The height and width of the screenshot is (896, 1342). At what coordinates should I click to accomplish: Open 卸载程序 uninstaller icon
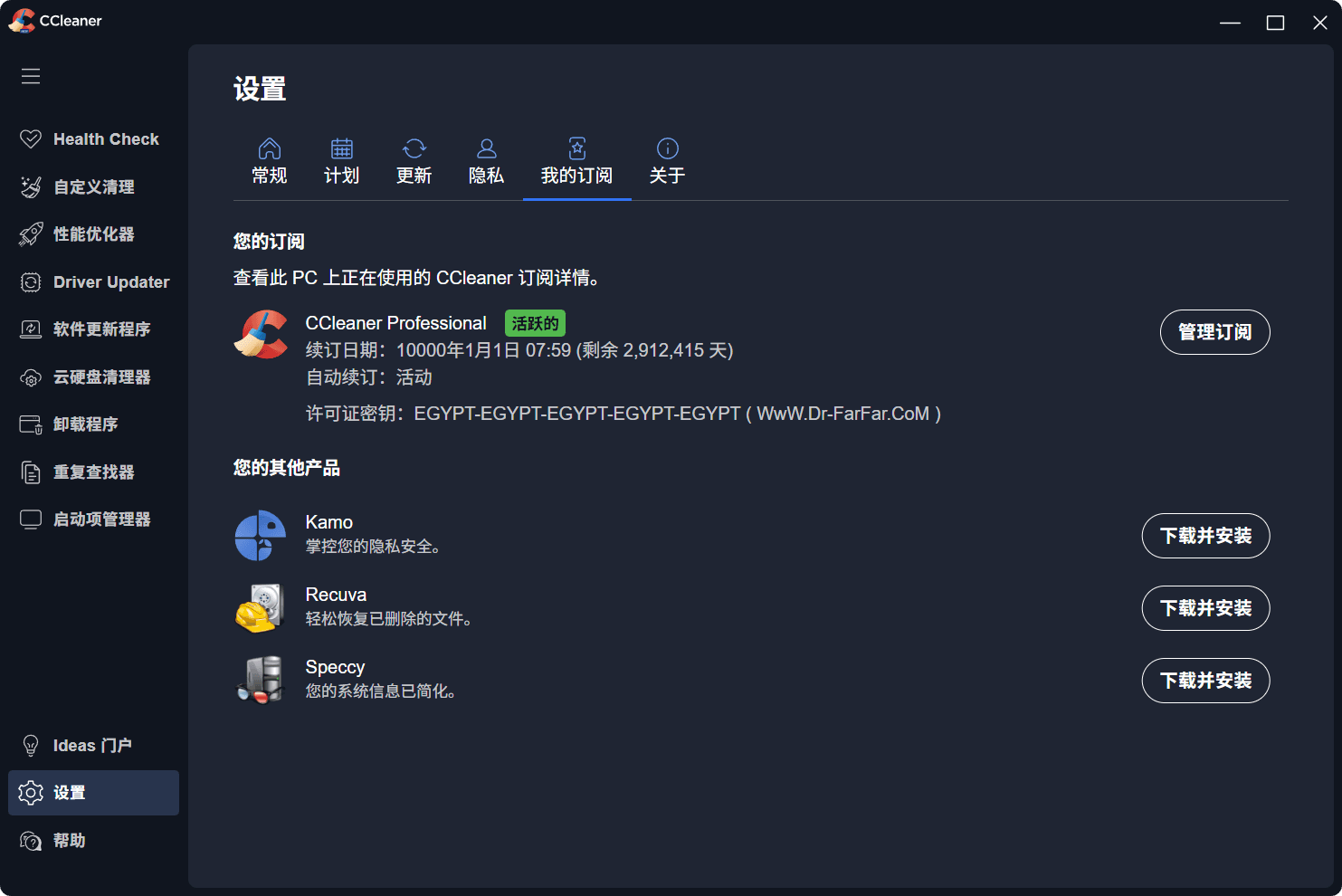click(31, 424)
